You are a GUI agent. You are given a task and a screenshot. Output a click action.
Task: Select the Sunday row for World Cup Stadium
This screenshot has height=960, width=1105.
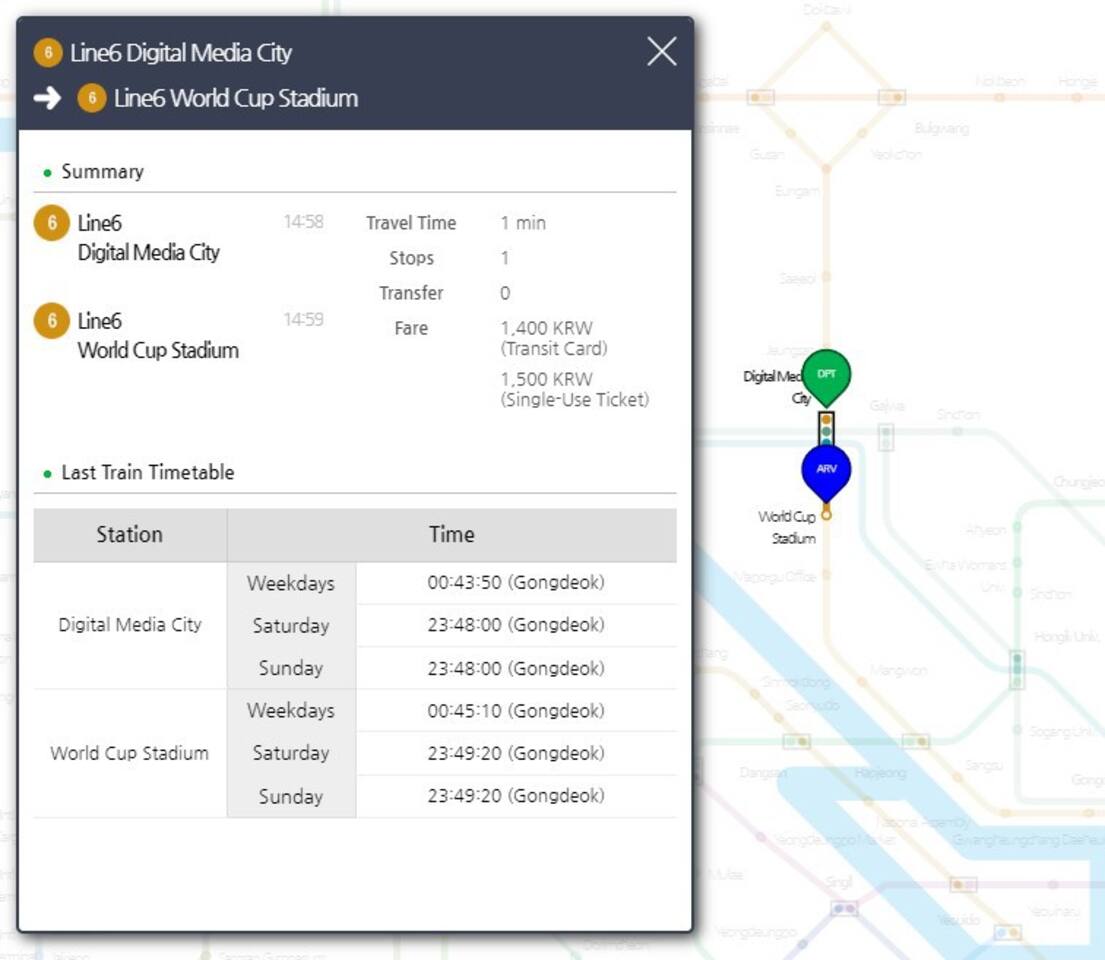[x=290, y=796]
